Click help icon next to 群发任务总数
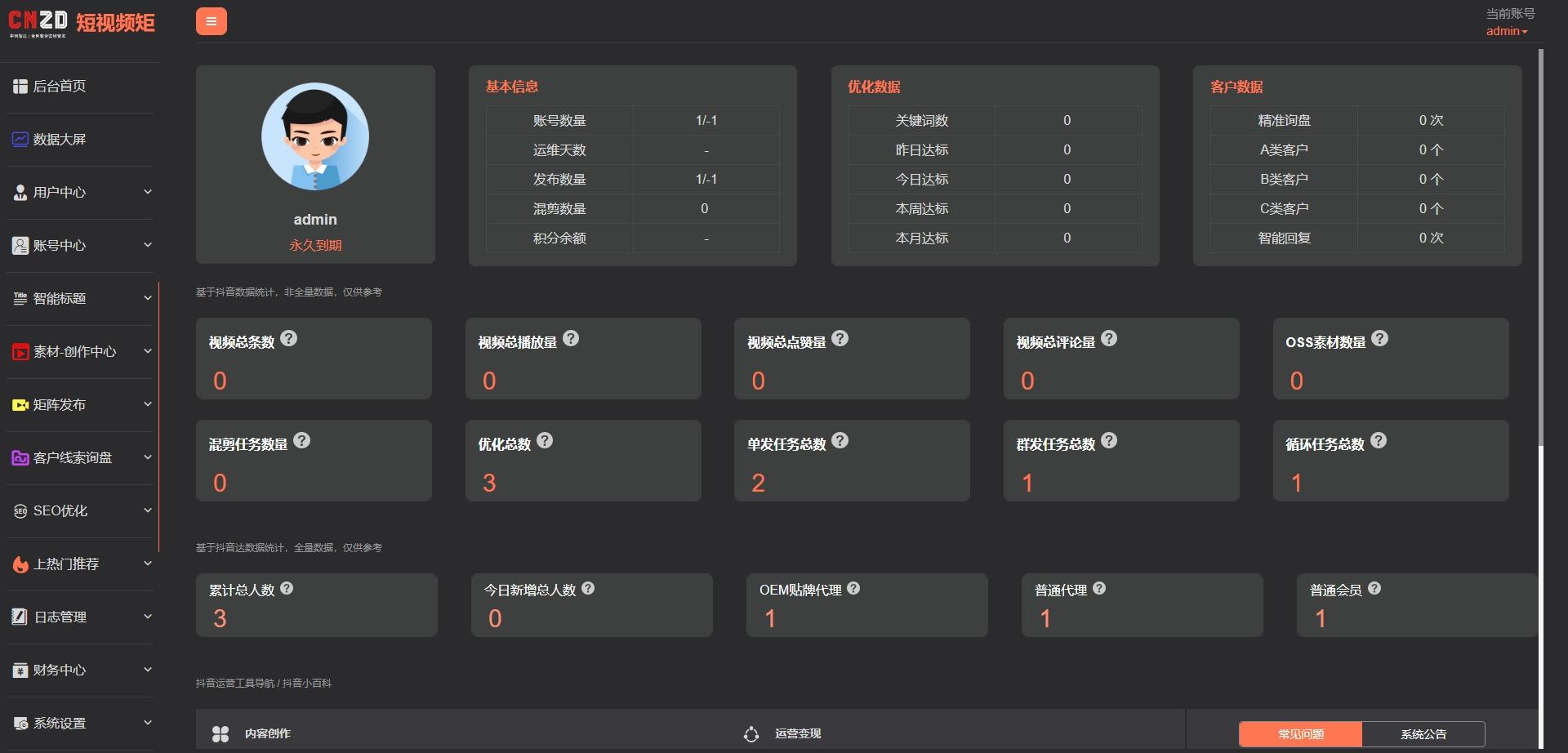 point(1109,441)
